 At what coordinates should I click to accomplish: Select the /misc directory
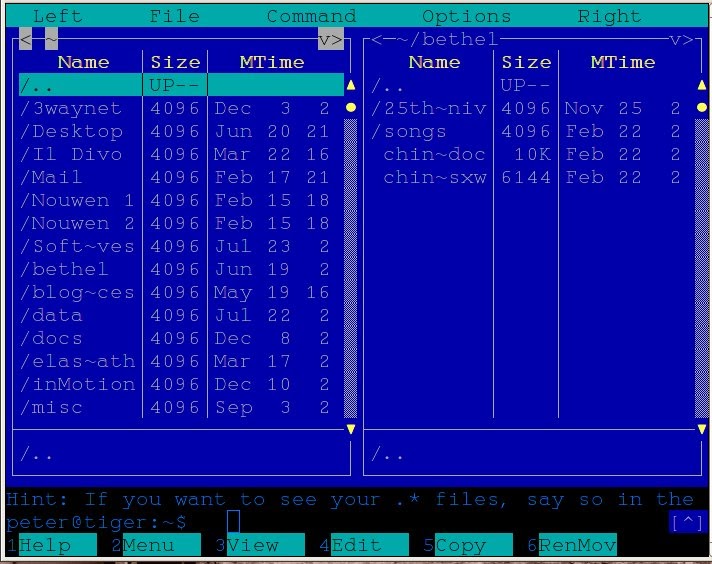pos(181,407)
